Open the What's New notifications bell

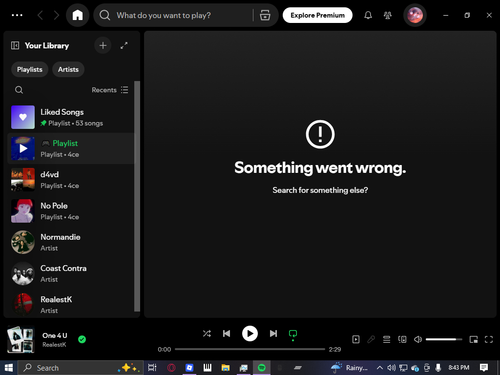coord(368,15)
